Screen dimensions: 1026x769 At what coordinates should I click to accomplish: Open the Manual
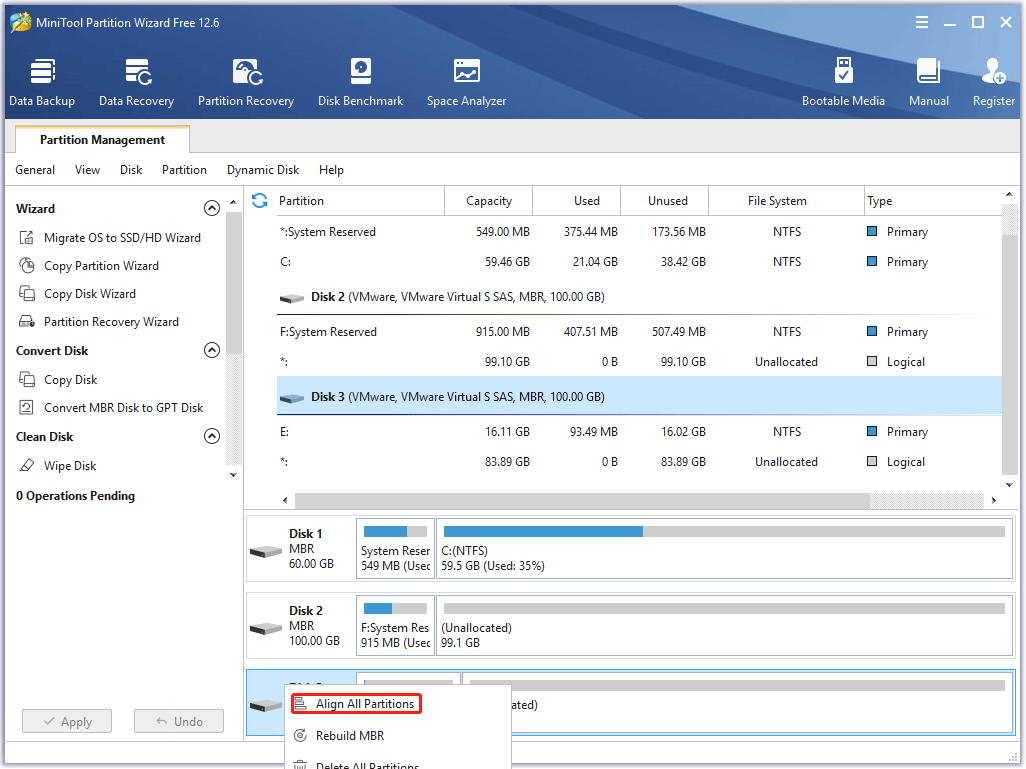(929, 82)
